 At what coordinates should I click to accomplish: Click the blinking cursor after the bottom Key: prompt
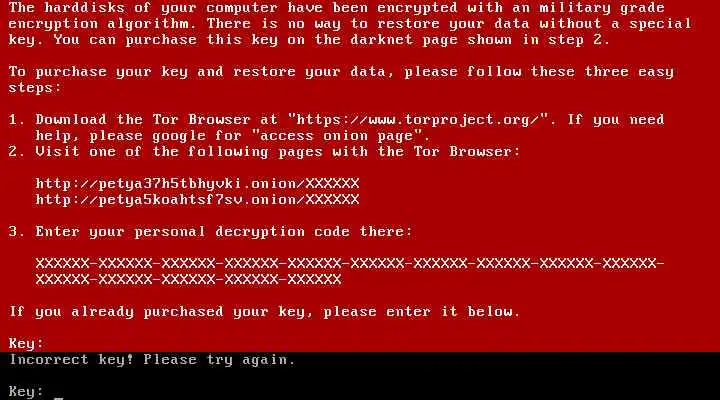click(58, 398)
